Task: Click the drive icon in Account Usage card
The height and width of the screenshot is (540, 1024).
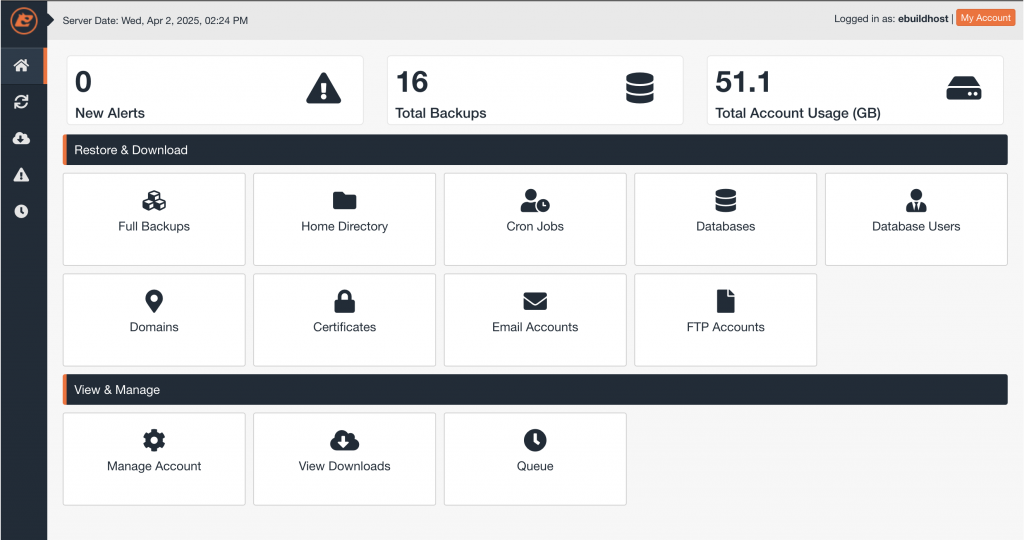Action: coord(964,88)
